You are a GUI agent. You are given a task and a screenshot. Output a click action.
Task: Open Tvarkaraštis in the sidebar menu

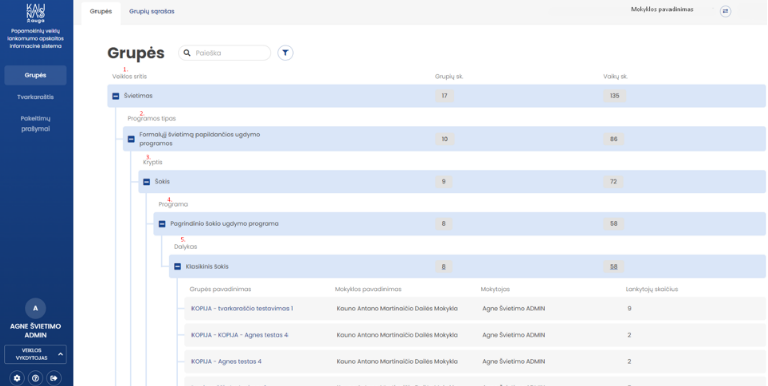35,97
